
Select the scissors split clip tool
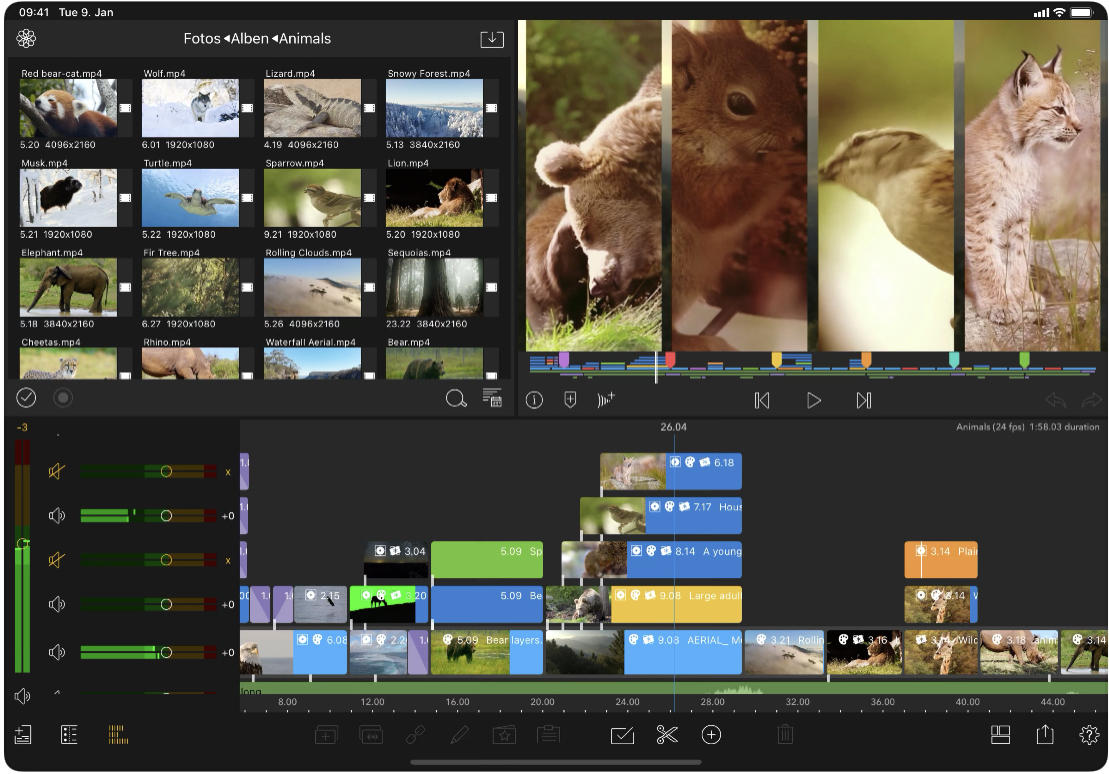tap(667, 735)
